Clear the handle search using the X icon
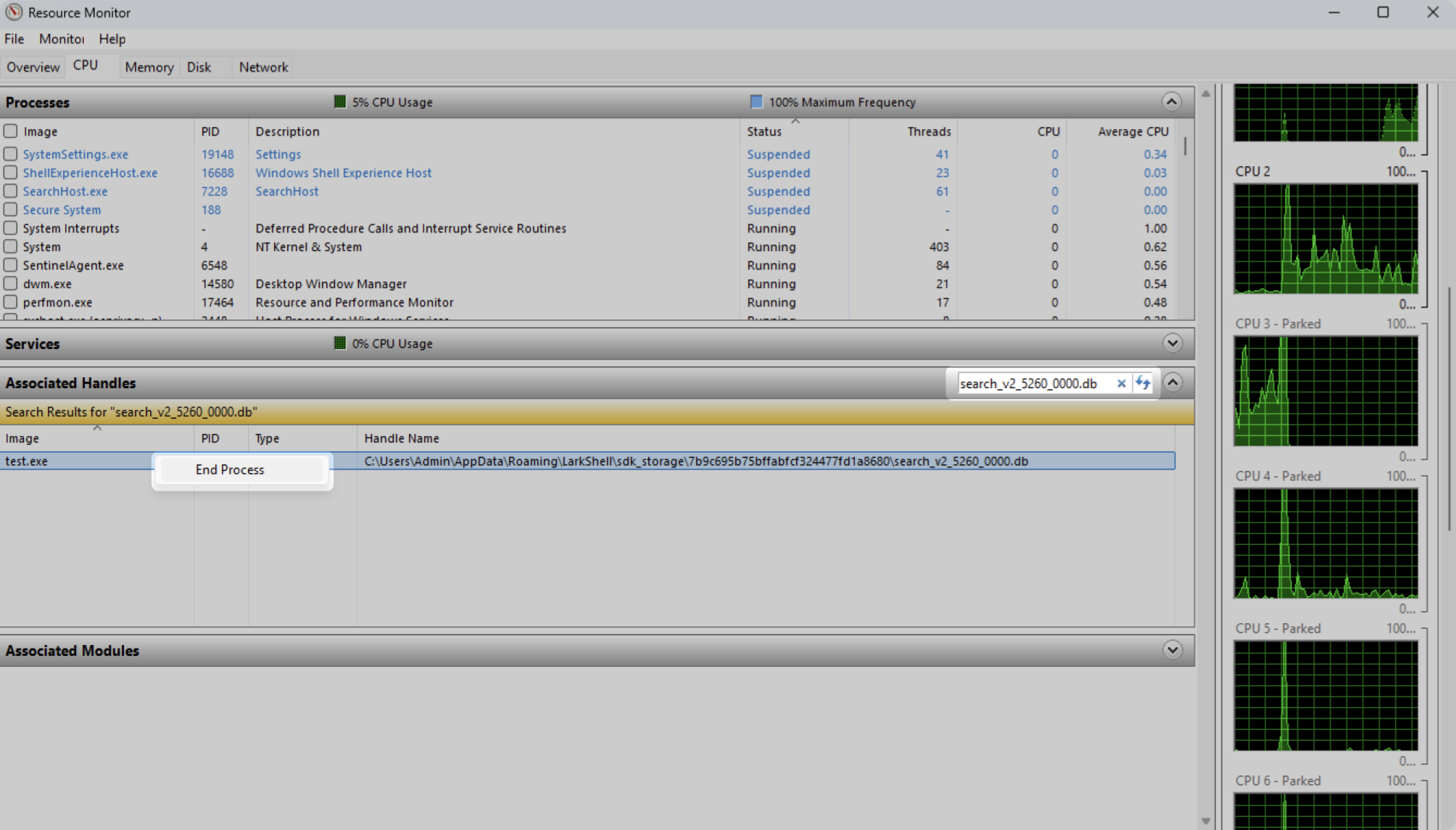 click(x=1122, y=383)
